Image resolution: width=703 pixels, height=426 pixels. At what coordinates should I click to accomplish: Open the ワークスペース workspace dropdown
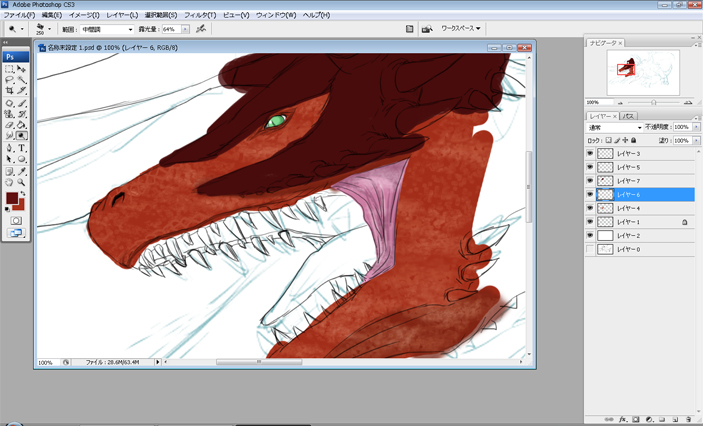point(460,28)
